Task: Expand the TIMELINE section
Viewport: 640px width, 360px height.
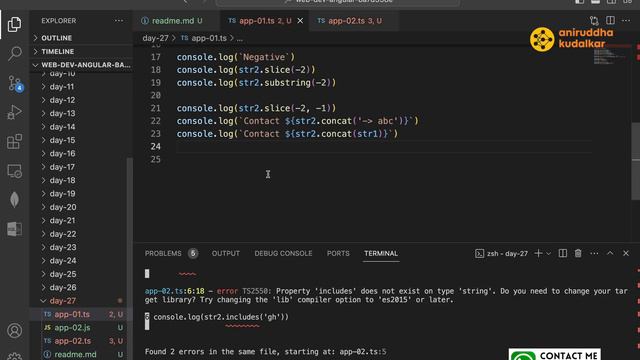Action: [81, 51]
